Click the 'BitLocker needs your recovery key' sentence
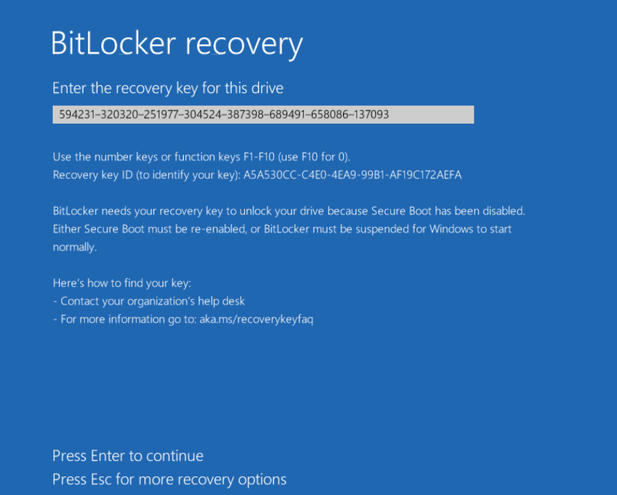Viewport: 617px width, 495px height. coord(289,211)
